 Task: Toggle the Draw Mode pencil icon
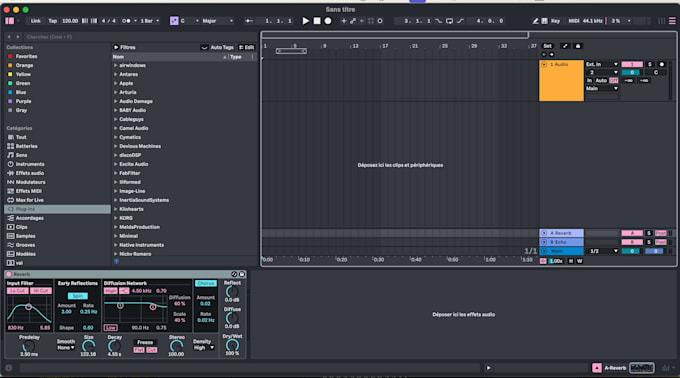click(536, 21)
